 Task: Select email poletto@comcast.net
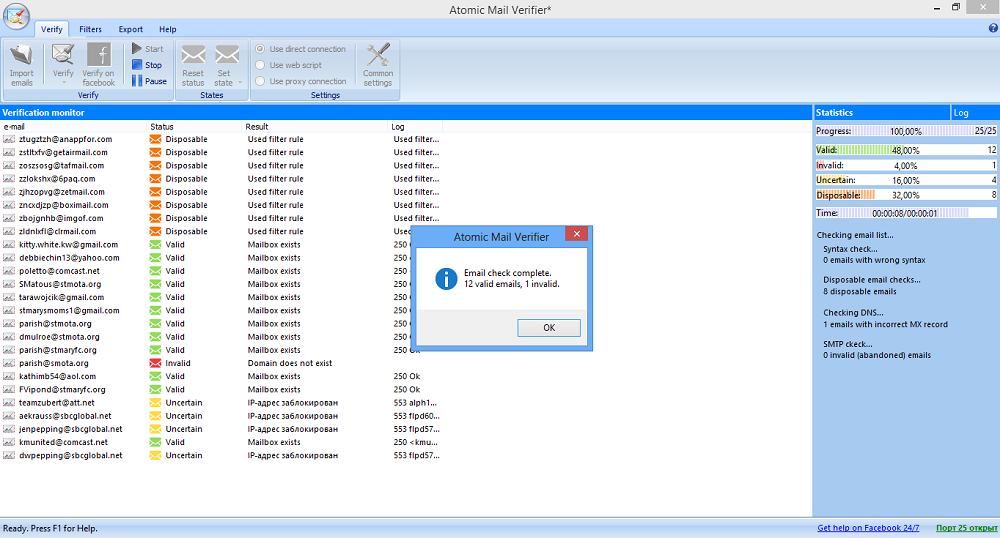pyautogui.click(x=59, y=271)
